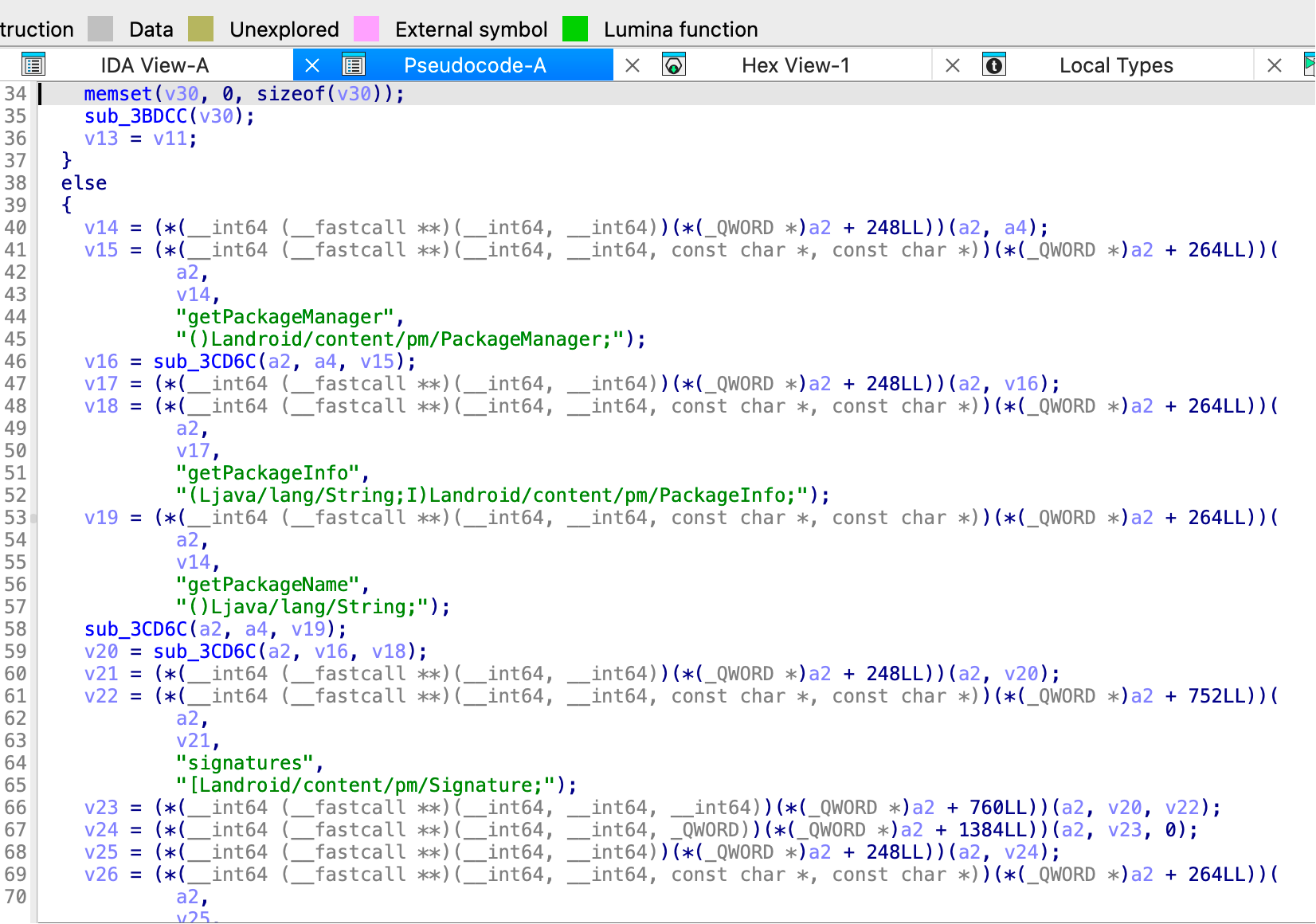Open the Local Types tab
Viewport: 1316px width, 924px height.
click(x=1115, y=65)
